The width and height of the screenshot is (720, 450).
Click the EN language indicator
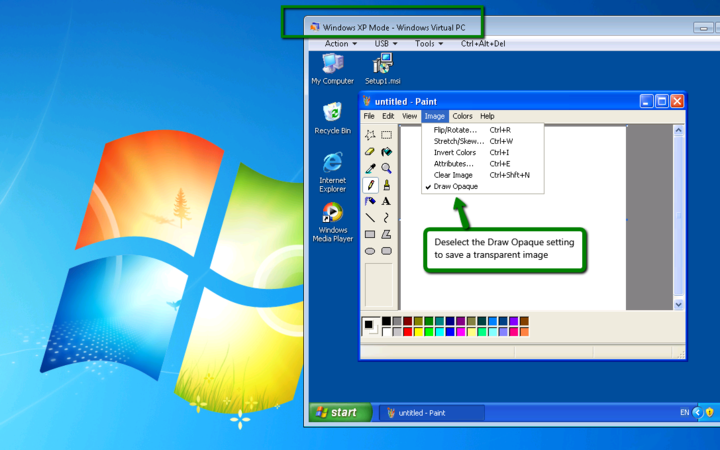tap(684, 412)
